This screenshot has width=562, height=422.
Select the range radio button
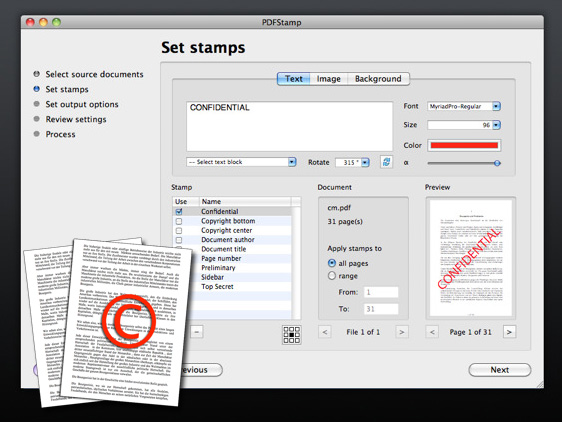click(x=332, y=276)
